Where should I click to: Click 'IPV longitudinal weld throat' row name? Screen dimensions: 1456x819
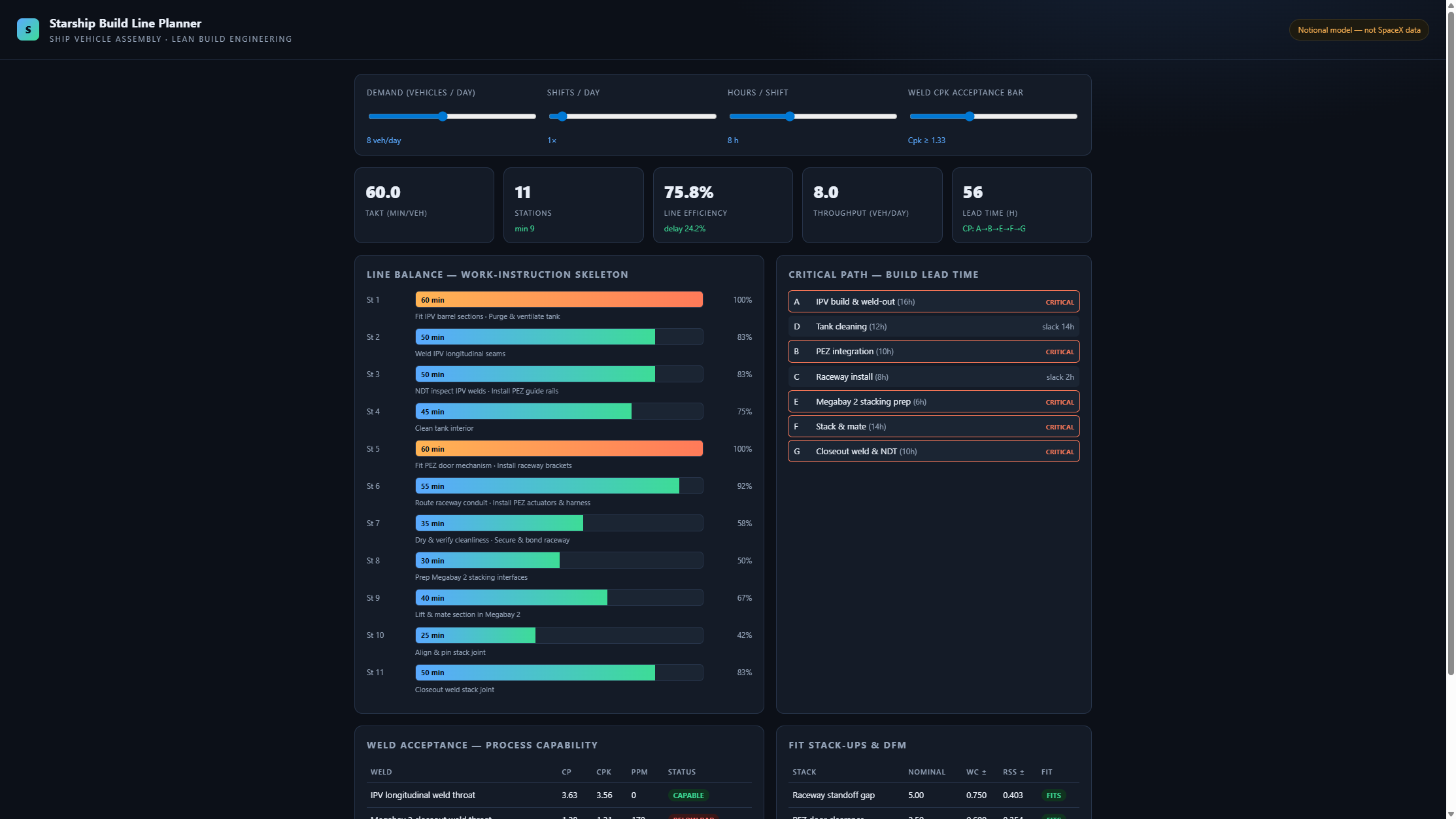(423, 795)
